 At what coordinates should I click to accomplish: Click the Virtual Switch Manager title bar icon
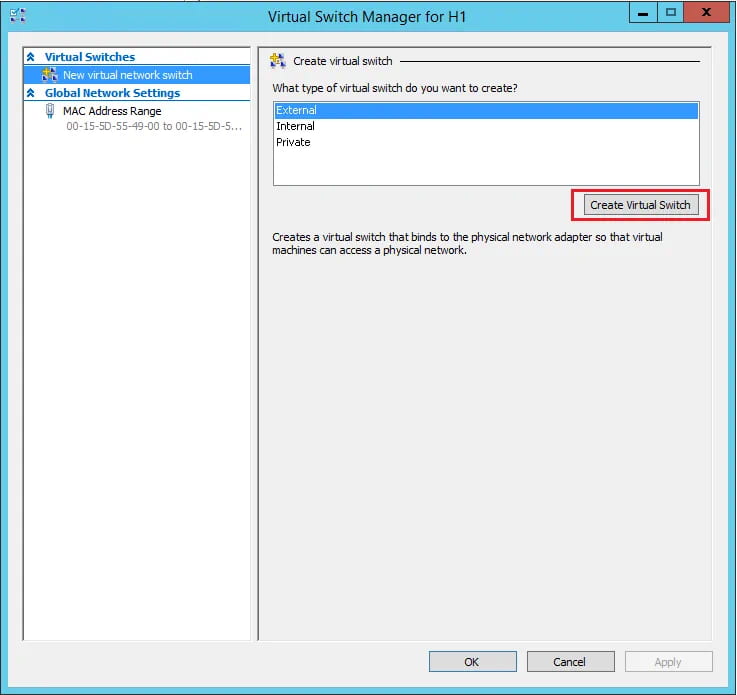tap(17, 16)
